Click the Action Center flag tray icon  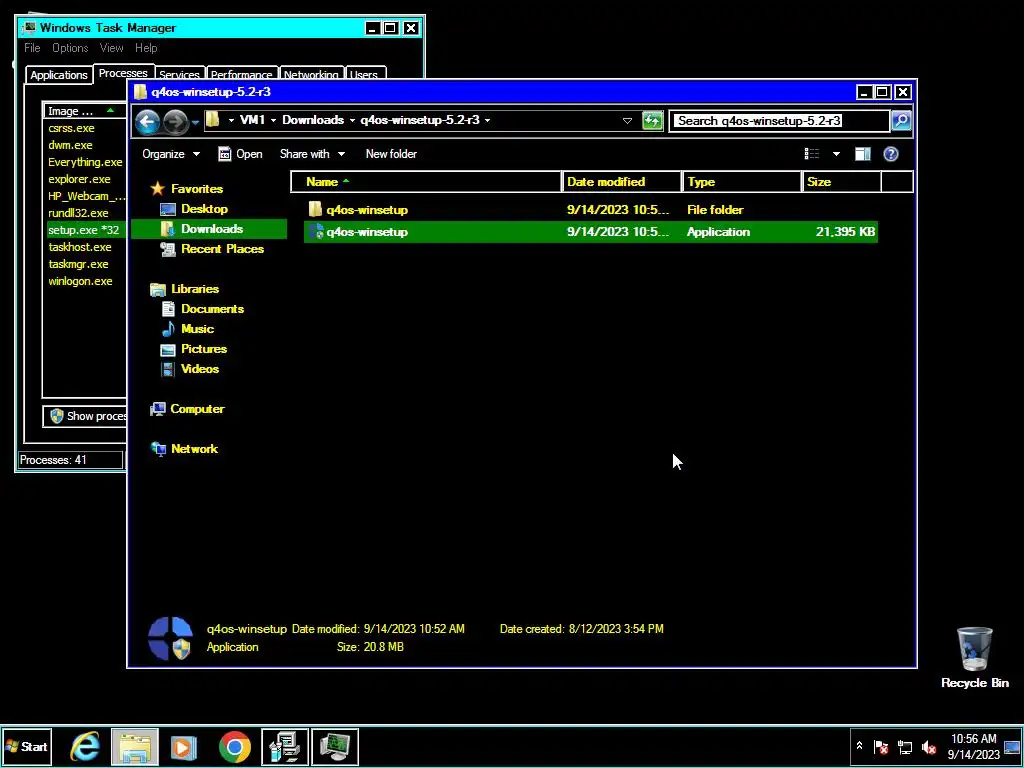point(881,747)
